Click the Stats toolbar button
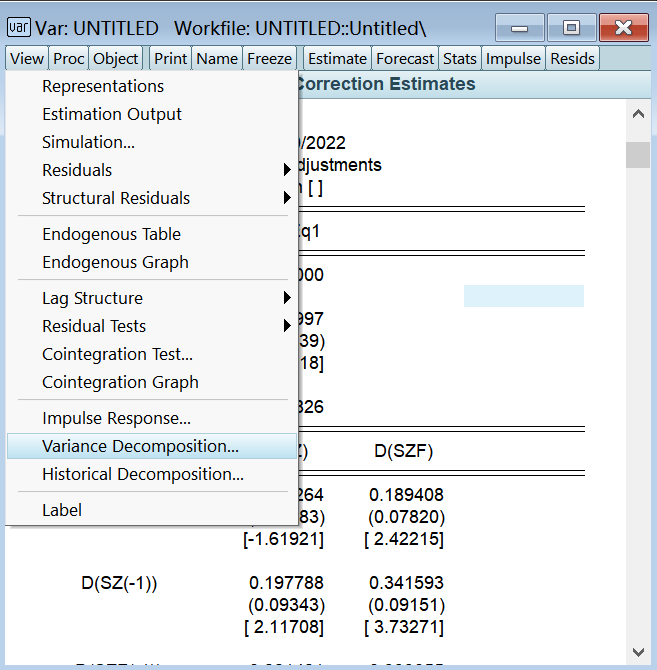This screenshot has height=670, width=657. tap(460, 59)
